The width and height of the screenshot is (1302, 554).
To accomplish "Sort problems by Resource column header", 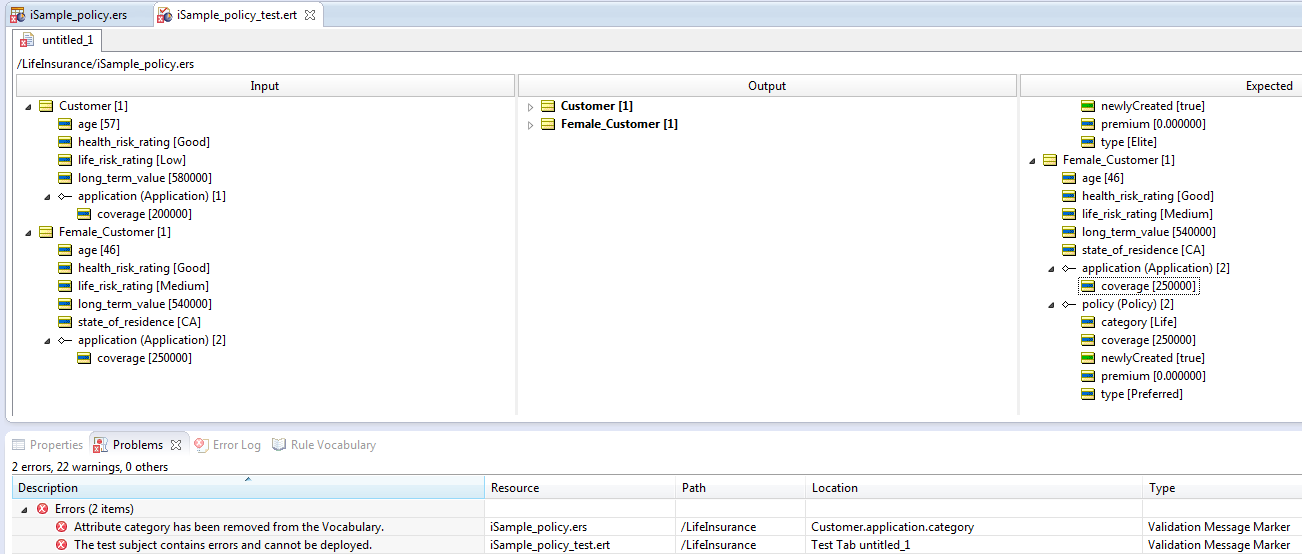I will point(580,488).
